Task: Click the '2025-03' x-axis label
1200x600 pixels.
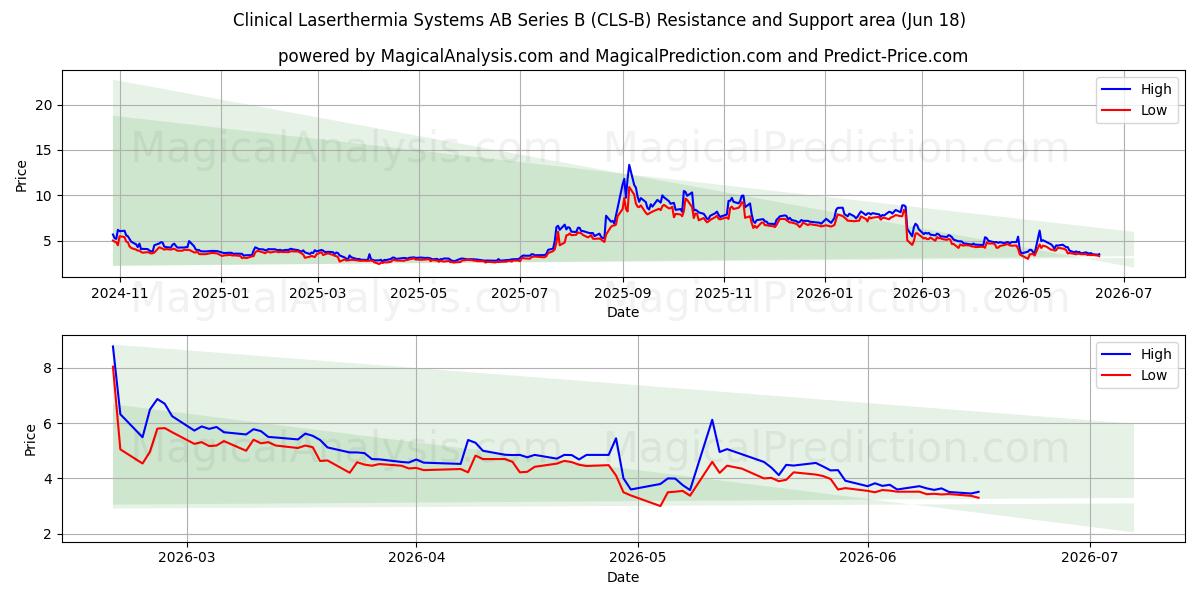Action: click(x=318, y=294)
